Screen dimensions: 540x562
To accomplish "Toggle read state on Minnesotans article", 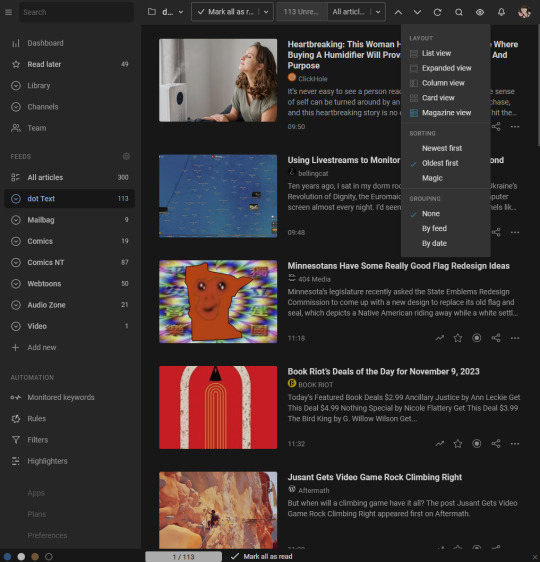I will tap(477, 338).
